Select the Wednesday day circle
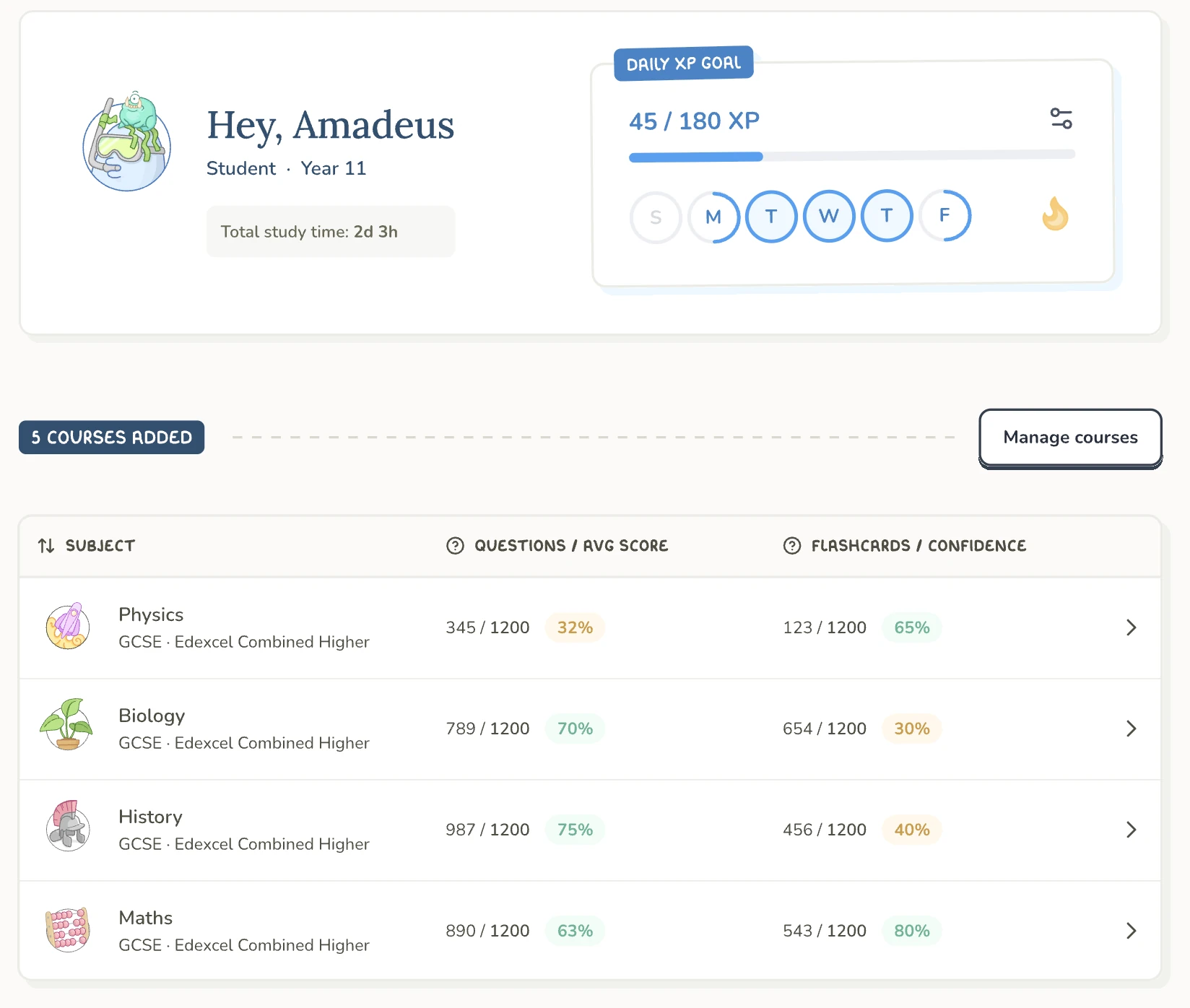This screenshot has height=1008, width=1190. [x=829, y=216]
